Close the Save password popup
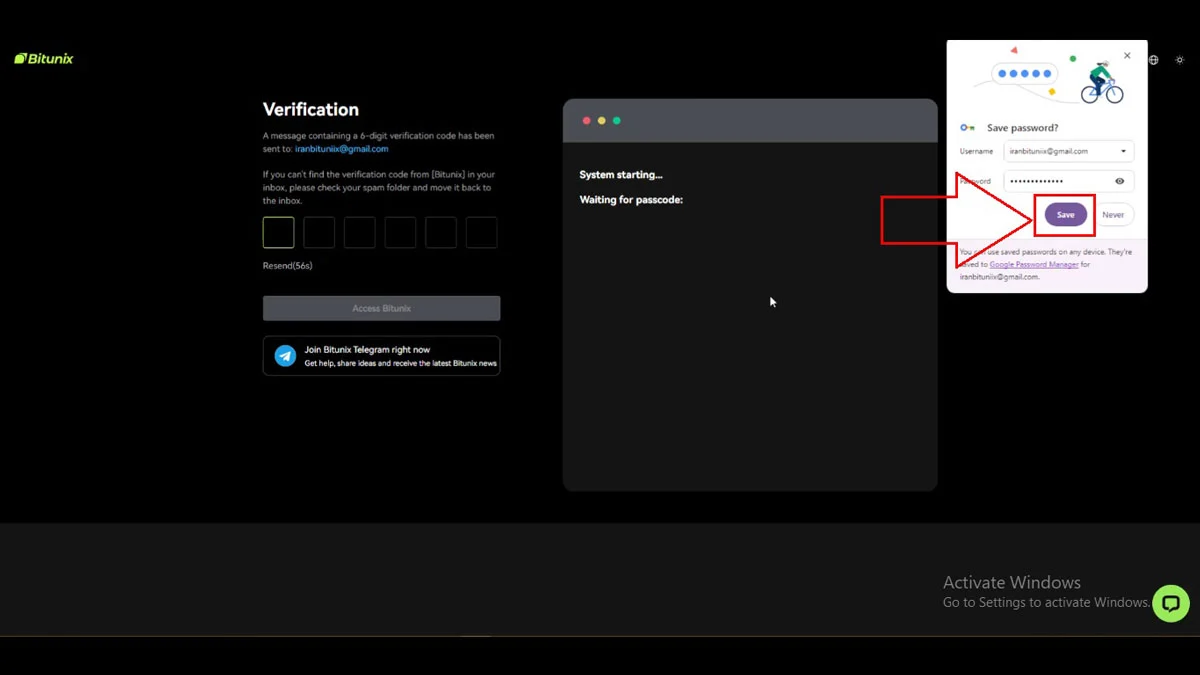The width and height of the screenshot is (1200, 675). 1127,56
